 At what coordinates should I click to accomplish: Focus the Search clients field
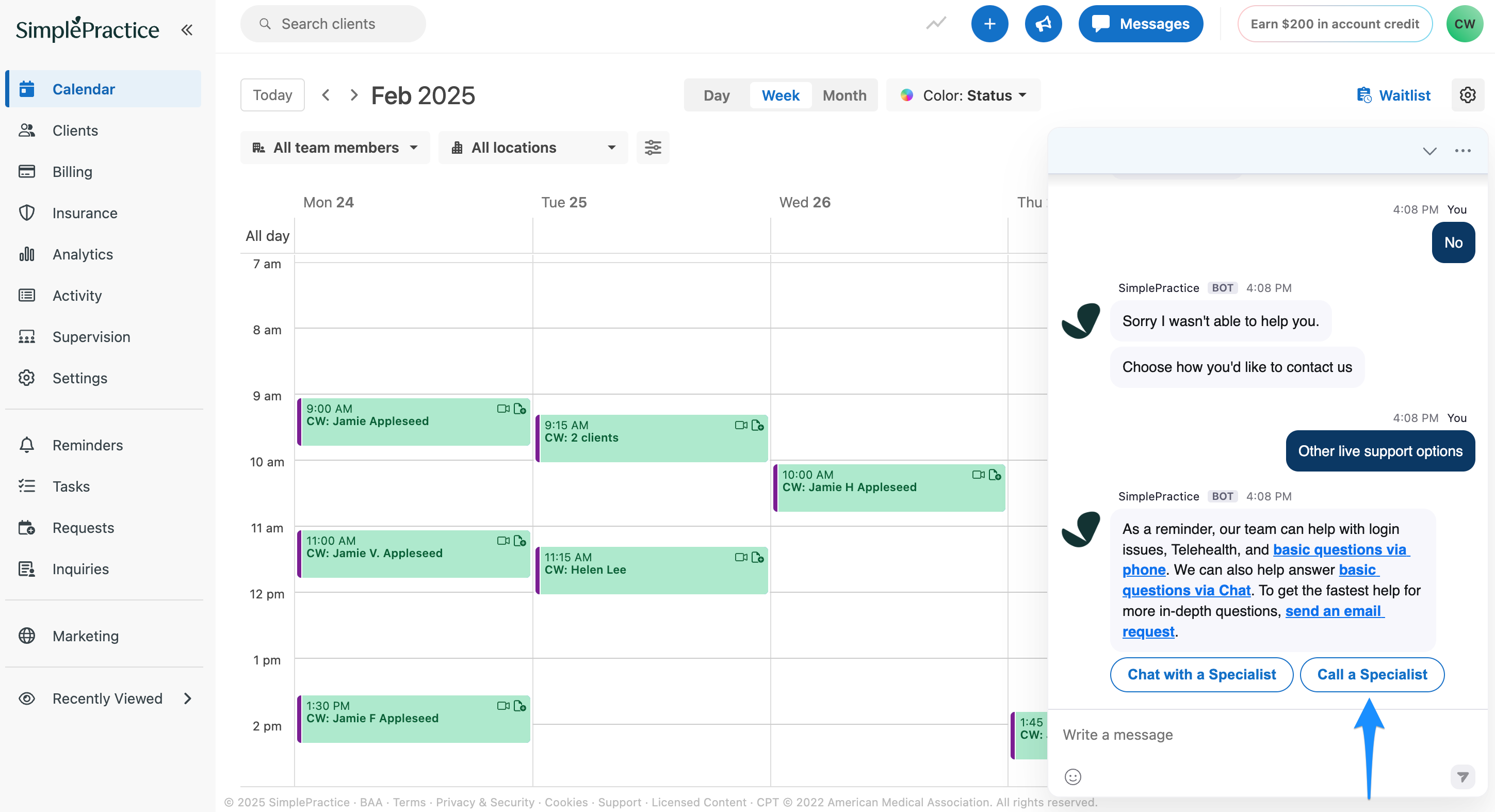[x=333, y=24]
